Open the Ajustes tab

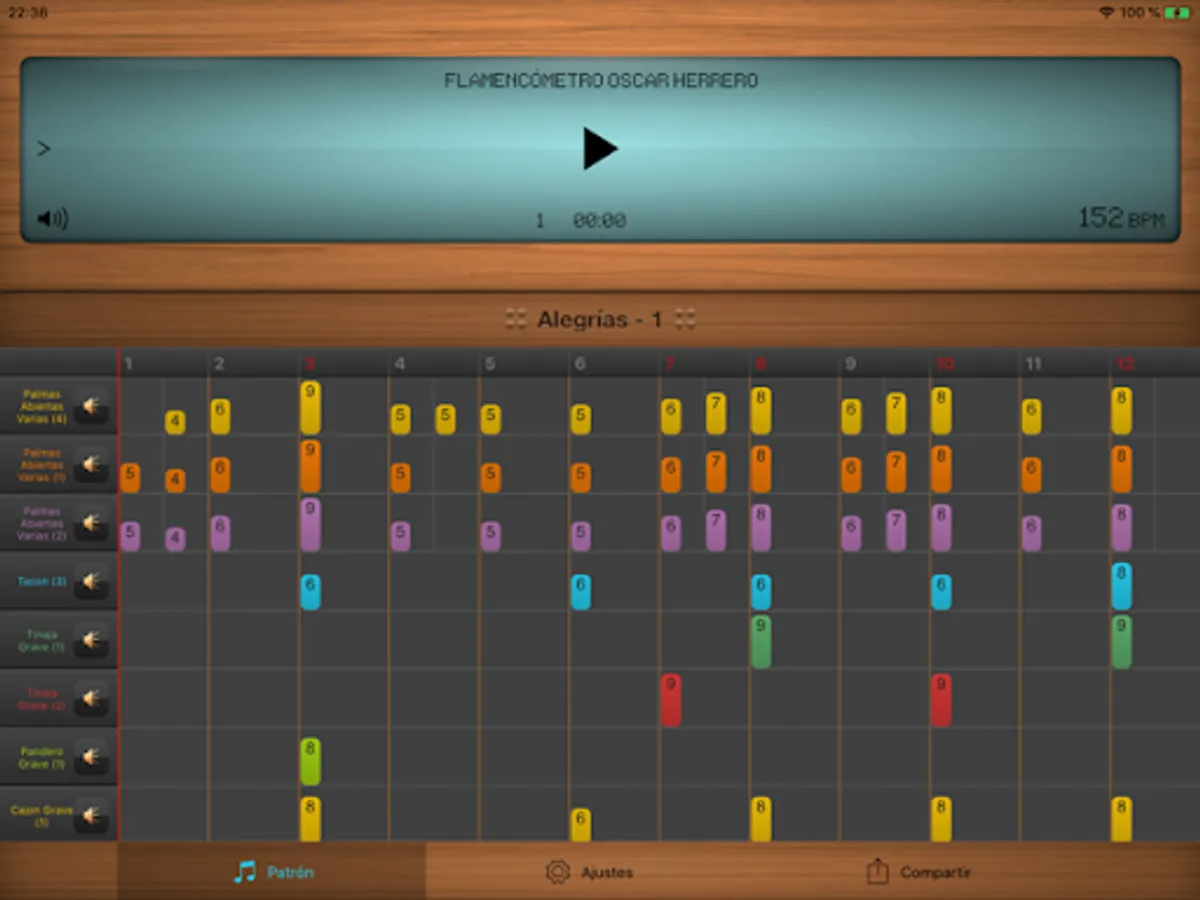coord(589,872)
